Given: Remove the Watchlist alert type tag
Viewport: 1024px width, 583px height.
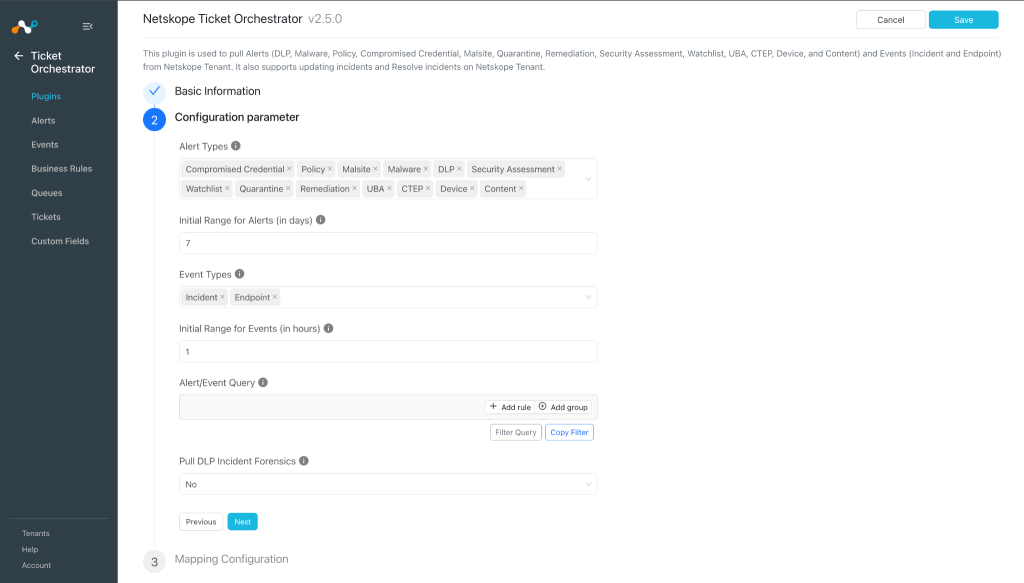Looking at the screenshot, I should coord(227,189).
